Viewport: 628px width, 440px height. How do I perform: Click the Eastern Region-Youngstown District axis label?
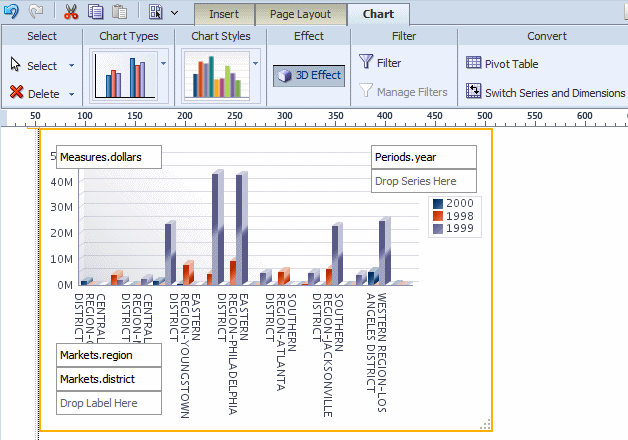click(184, 356)
